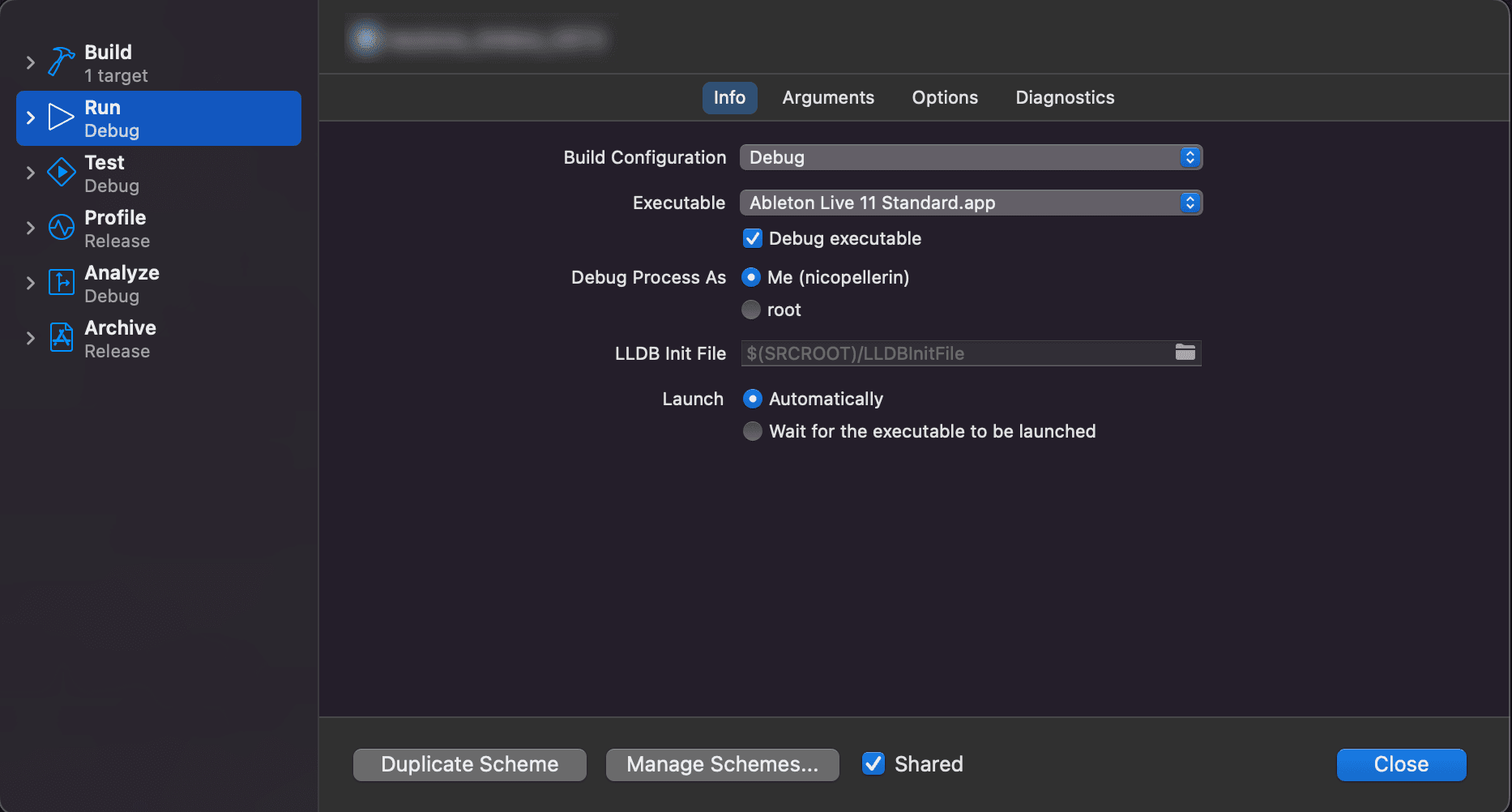Screen dimensions: 1512x812
Task: Open the Build Configuration dropdown
Action: [971, 157]
